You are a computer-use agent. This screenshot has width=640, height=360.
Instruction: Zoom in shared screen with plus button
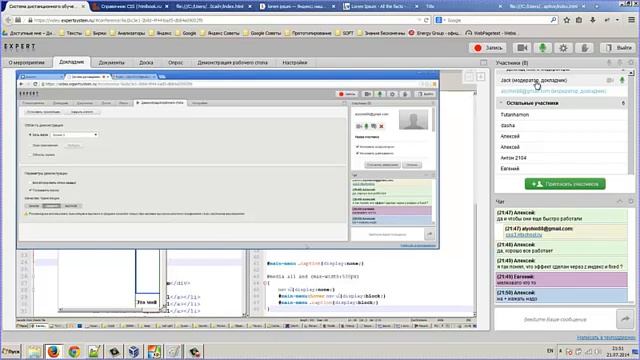480,76
